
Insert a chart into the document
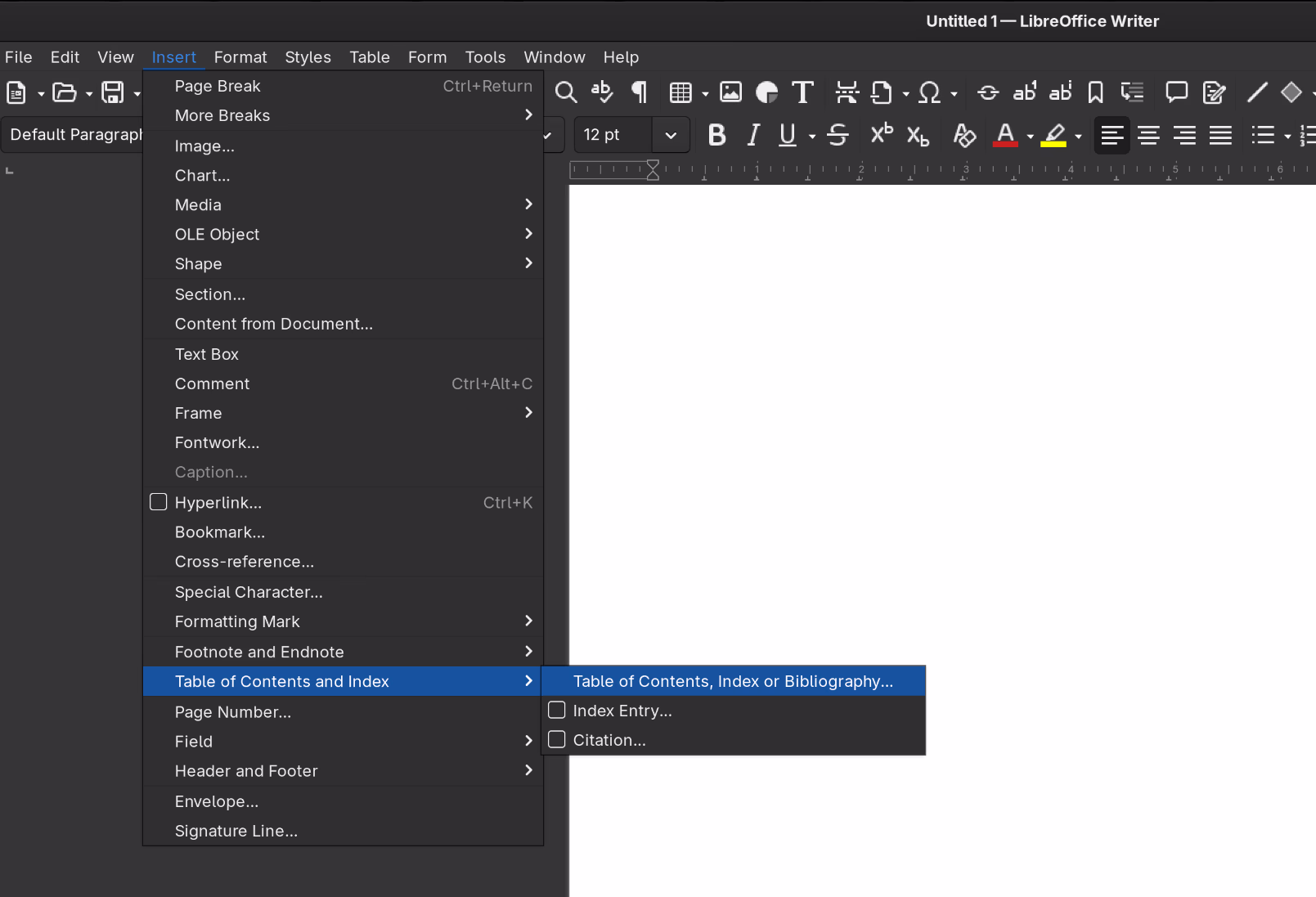tap(201, 175)
